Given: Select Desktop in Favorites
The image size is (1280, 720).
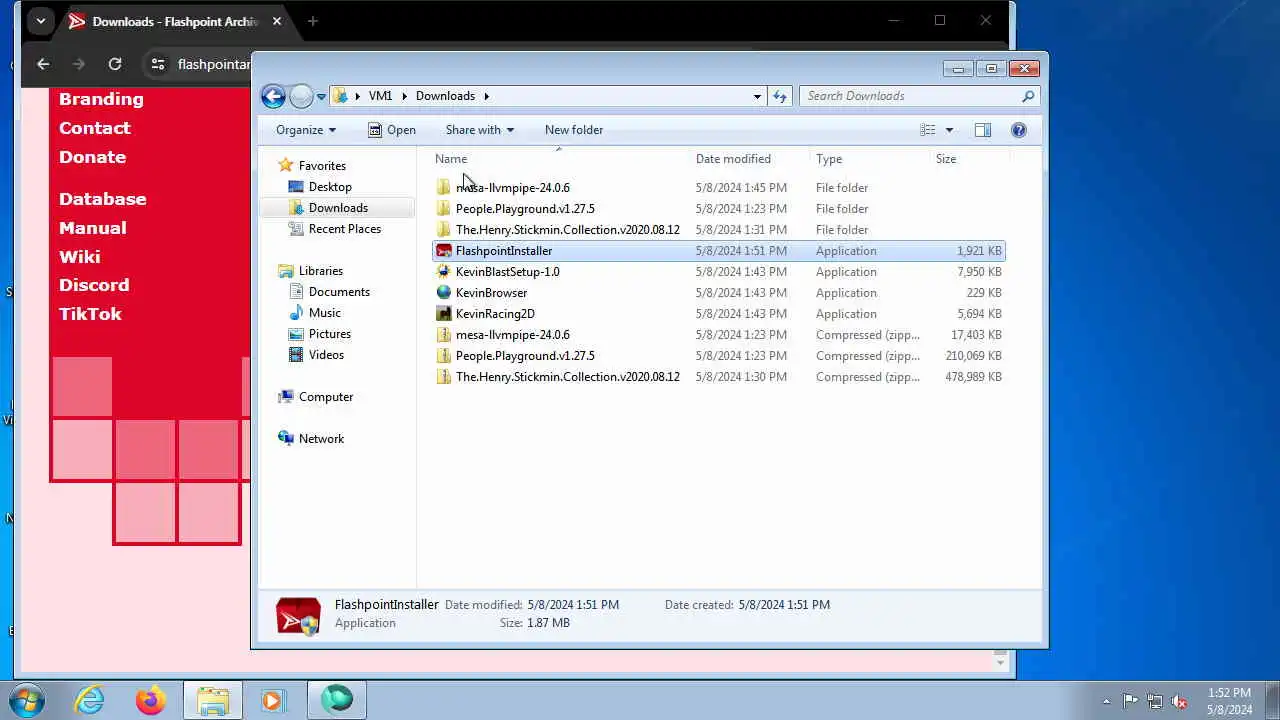Looking at the screenshot, I should [x=330, y=187].
